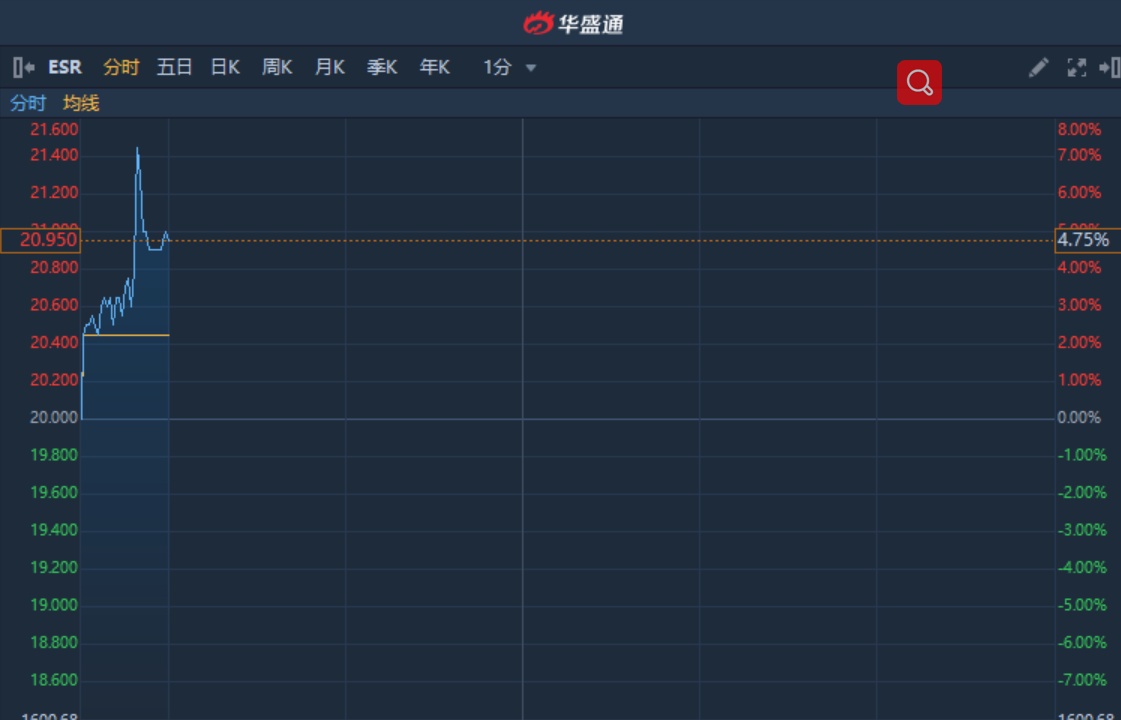Viewport: 1121px width, 720px height.
Task: Click the 18.600 price axis label
Action: coord(54,680)
